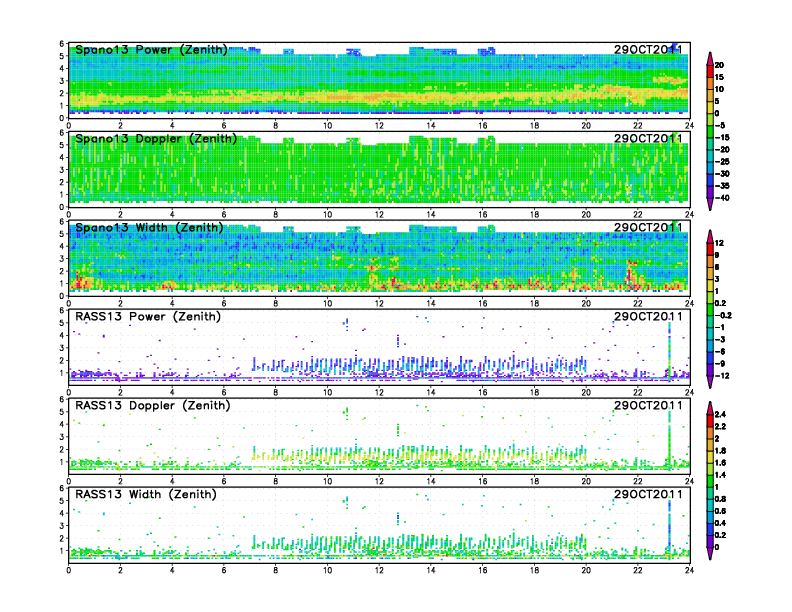
Task: Click the 29OCT2011 date in RASS13 Power panel
Action: click(x=648, y=316)
